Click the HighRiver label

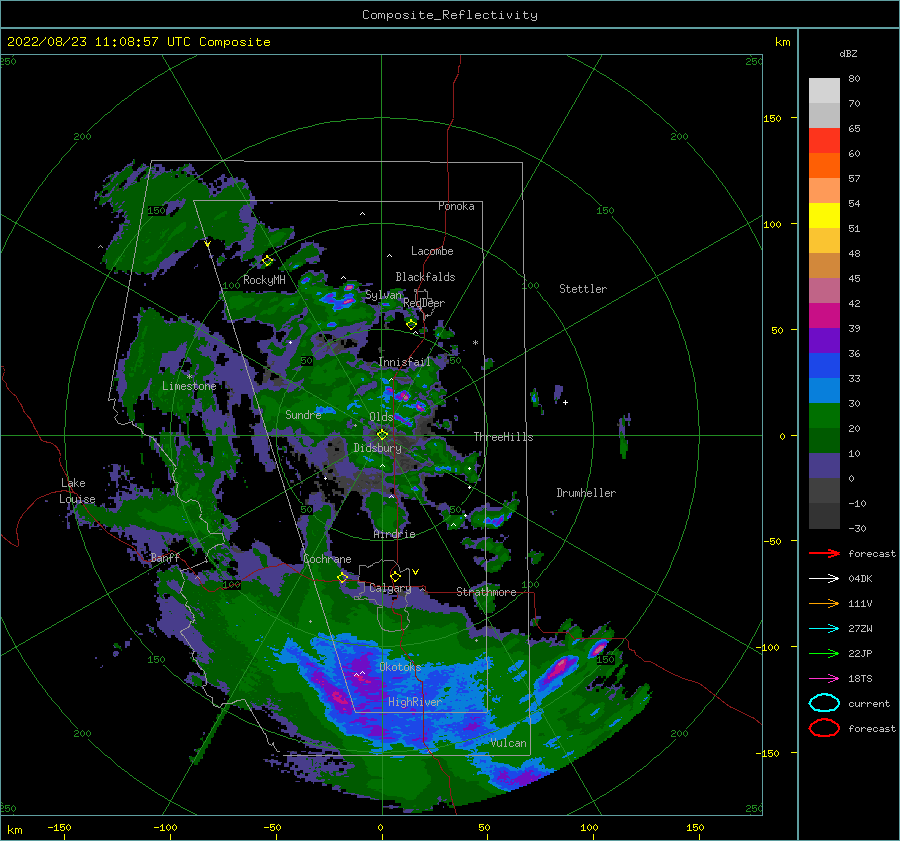[414, 702]
